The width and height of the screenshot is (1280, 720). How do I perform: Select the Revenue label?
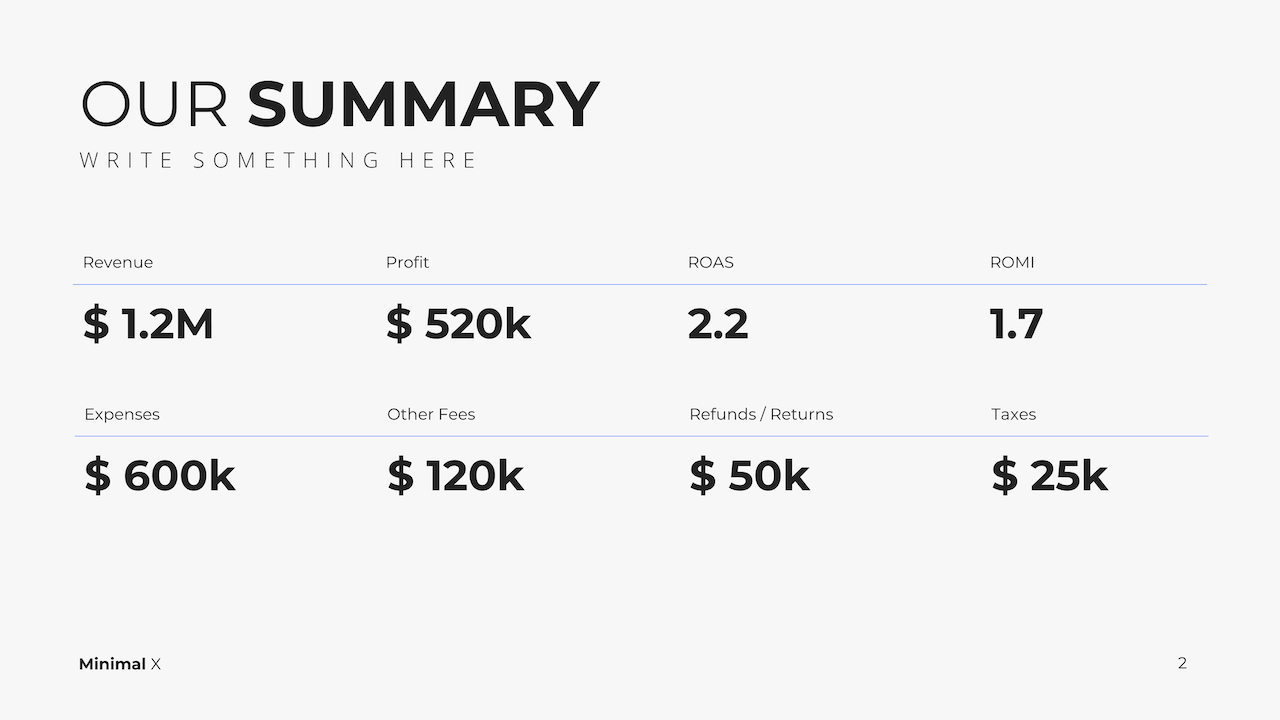coord(118,262)
